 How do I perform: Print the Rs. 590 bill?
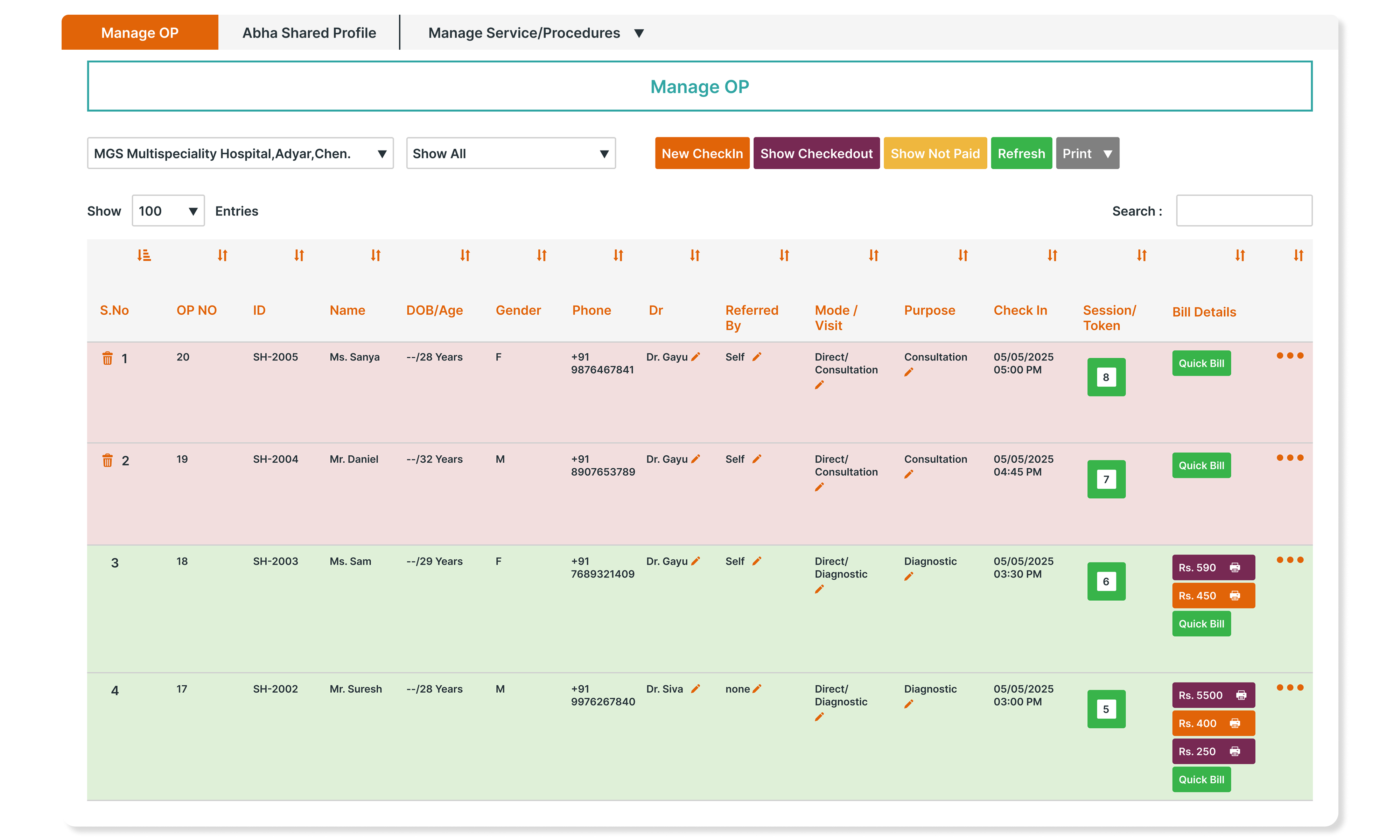(1235, 567)
